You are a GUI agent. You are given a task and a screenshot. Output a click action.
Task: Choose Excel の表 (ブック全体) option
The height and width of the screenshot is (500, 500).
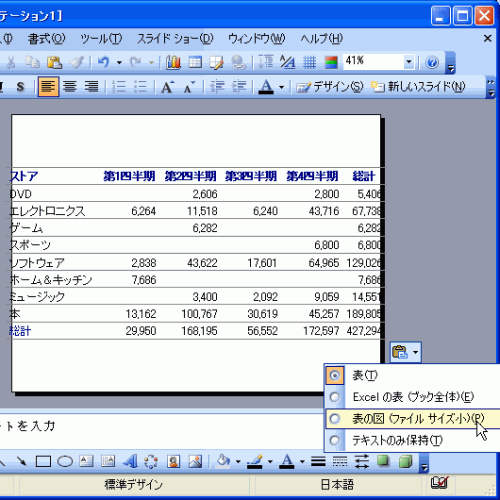[412, 397]
